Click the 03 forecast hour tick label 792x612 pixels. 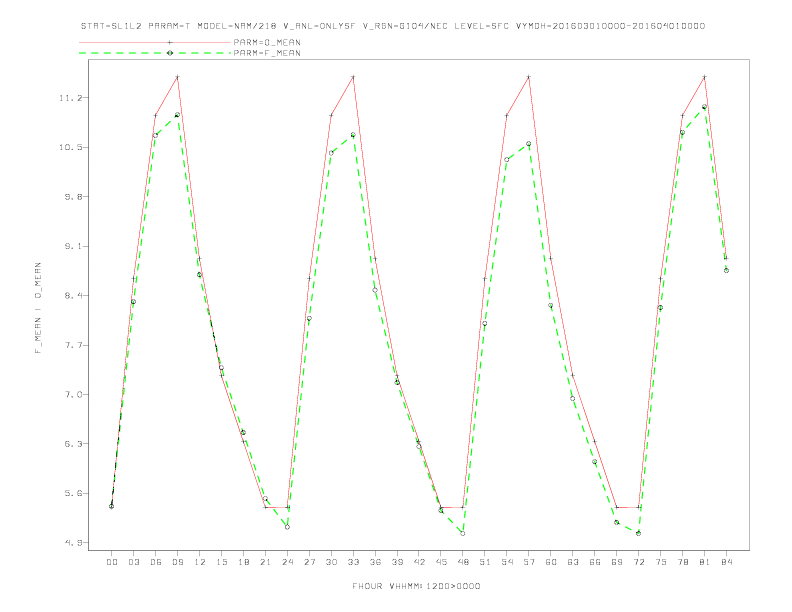[133, 562]
